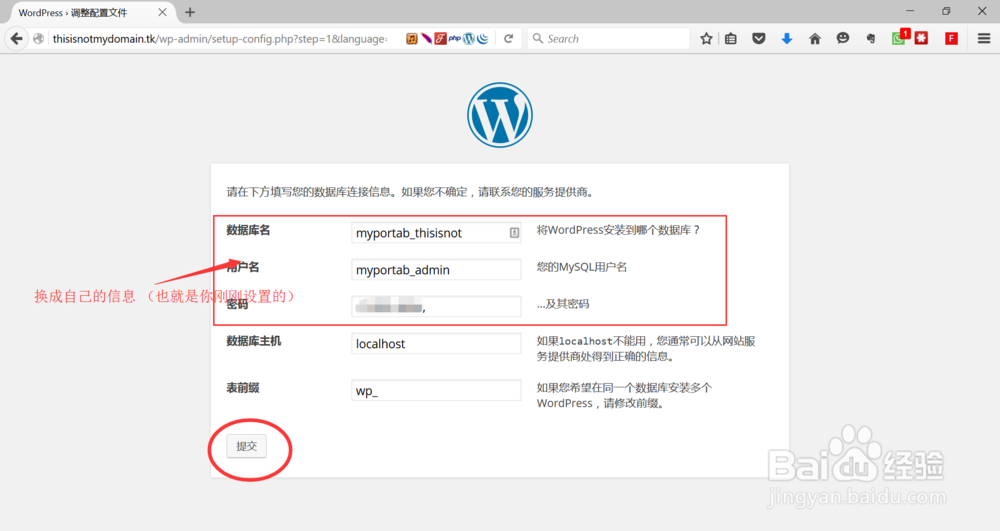
Task: Minimize the browser window
Action: 910,11
